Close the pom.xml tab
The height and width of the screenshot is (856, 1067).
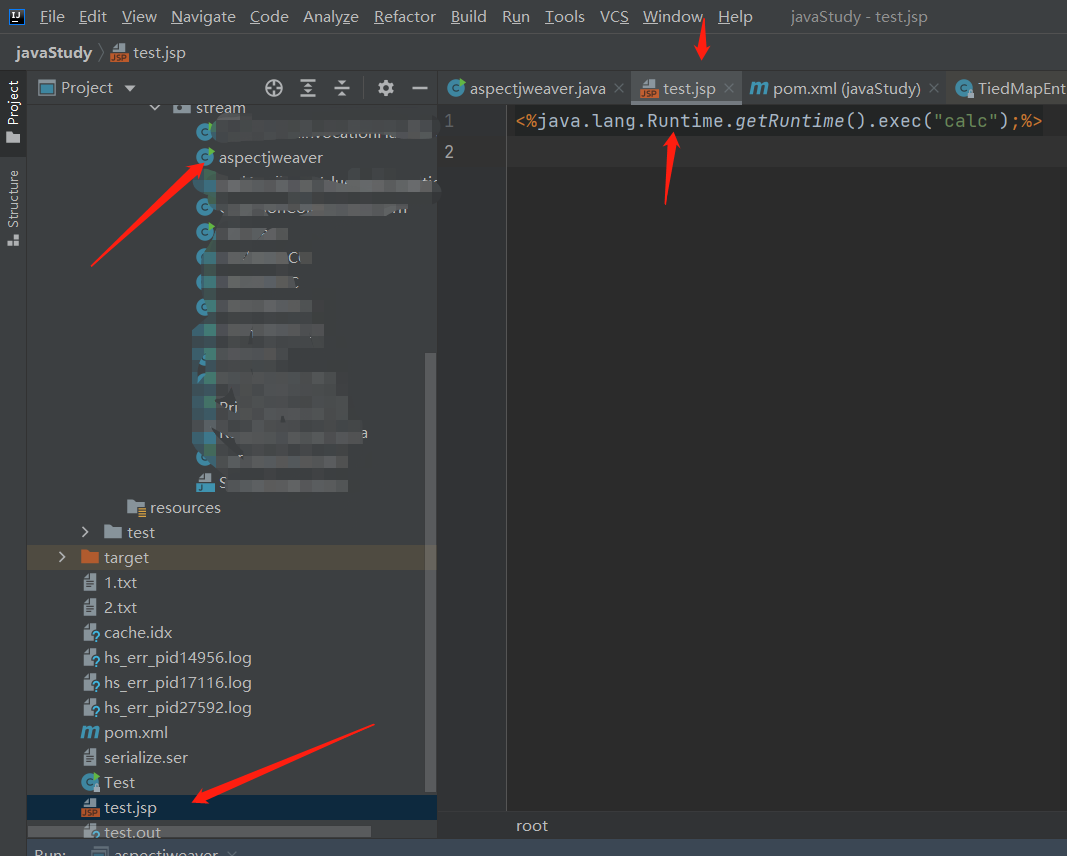(934, 88)
